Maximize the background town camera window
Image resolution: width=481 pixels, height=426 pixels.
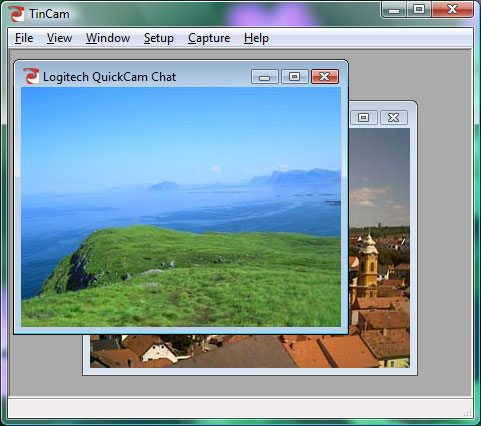coord(363,117)
